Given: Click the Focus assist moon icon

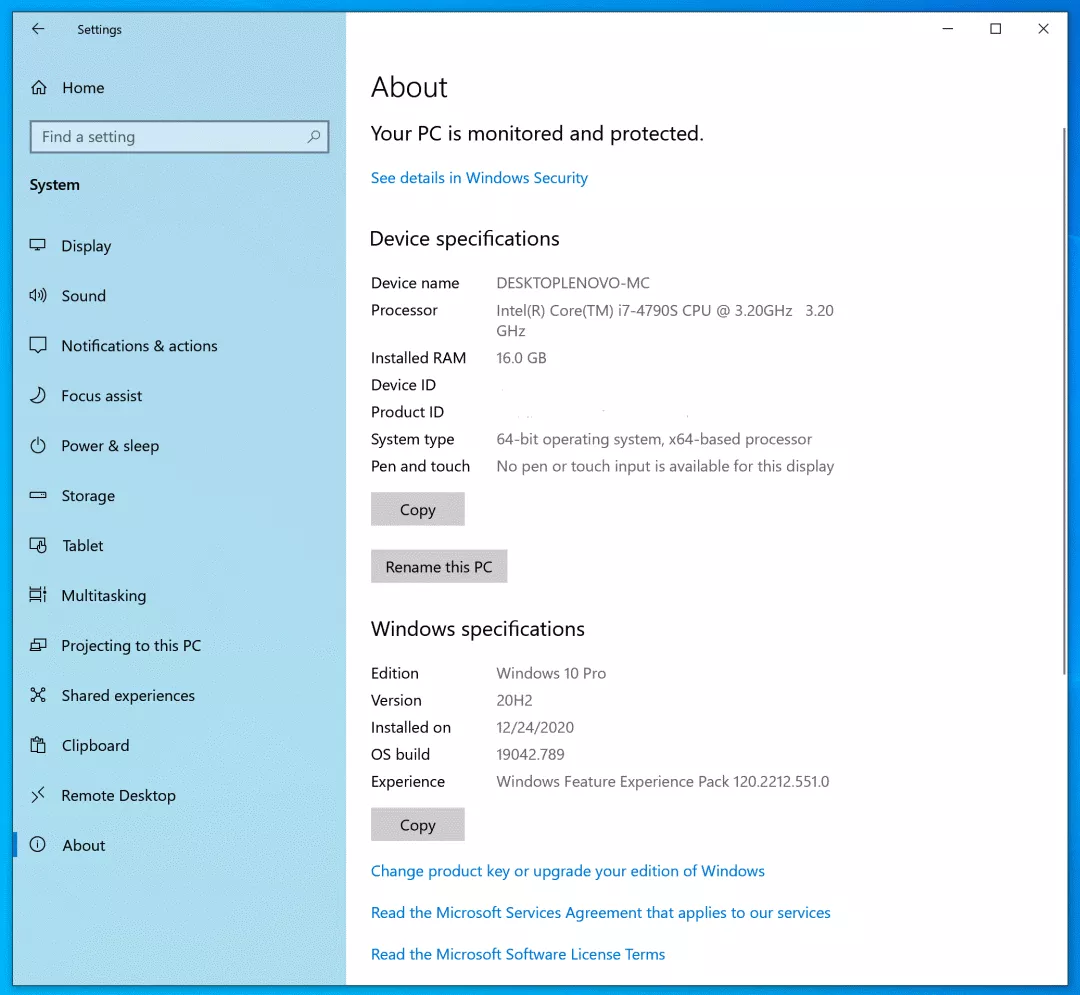Looking at the screenshot, I should [38, 395].
